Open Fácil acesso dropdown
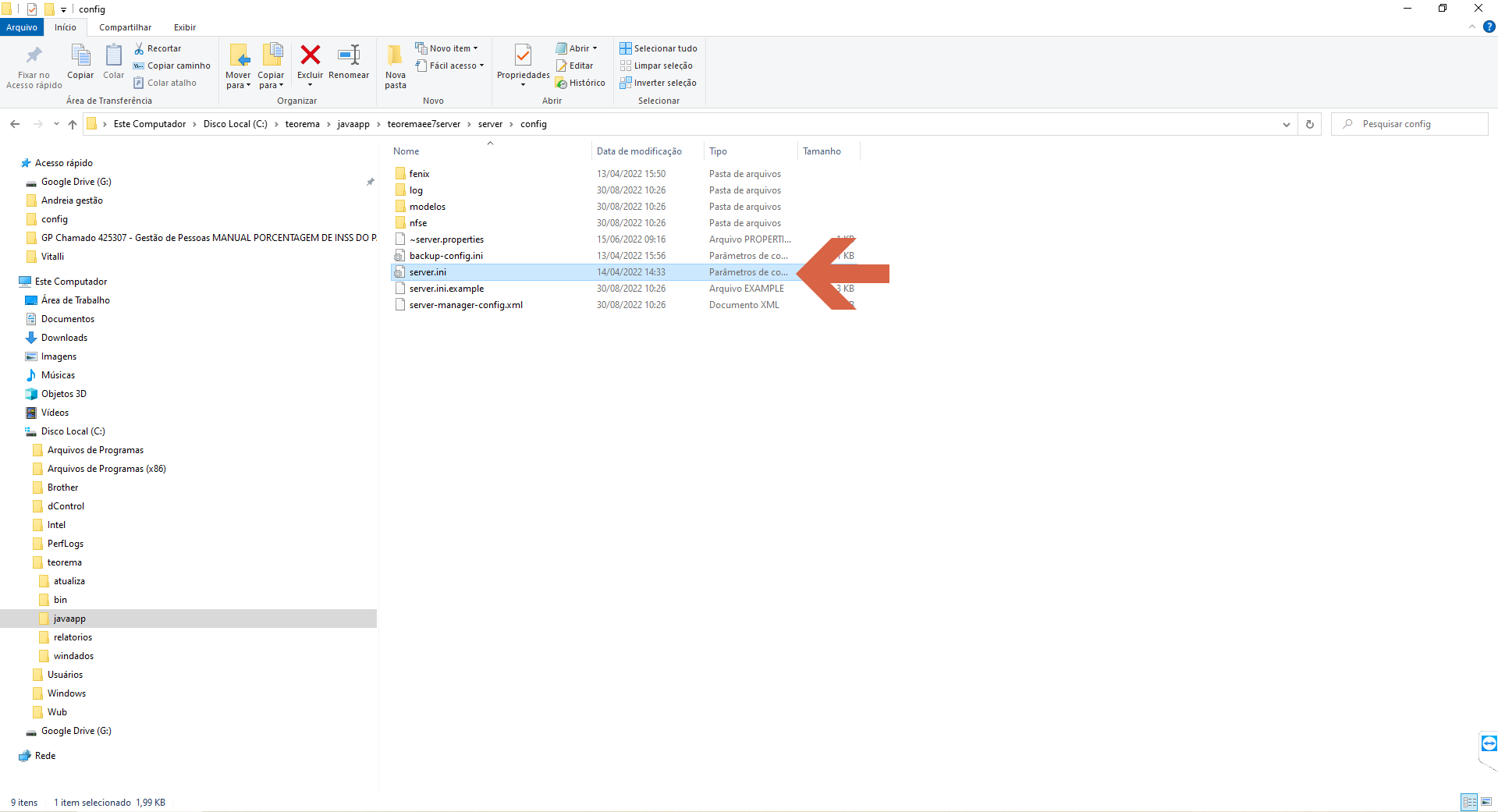This screenshot has width=1498, height=812. [450, 66]
